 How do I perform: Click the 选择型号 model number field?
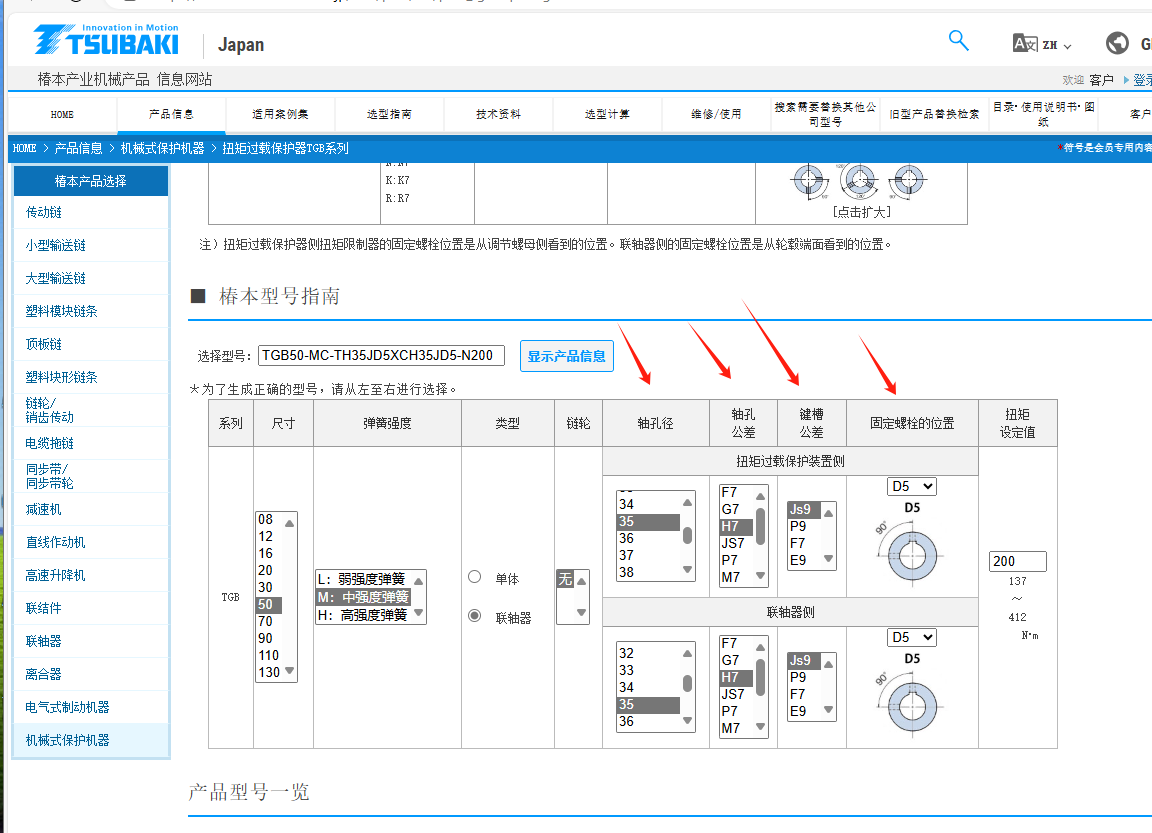tap(381, 356)
